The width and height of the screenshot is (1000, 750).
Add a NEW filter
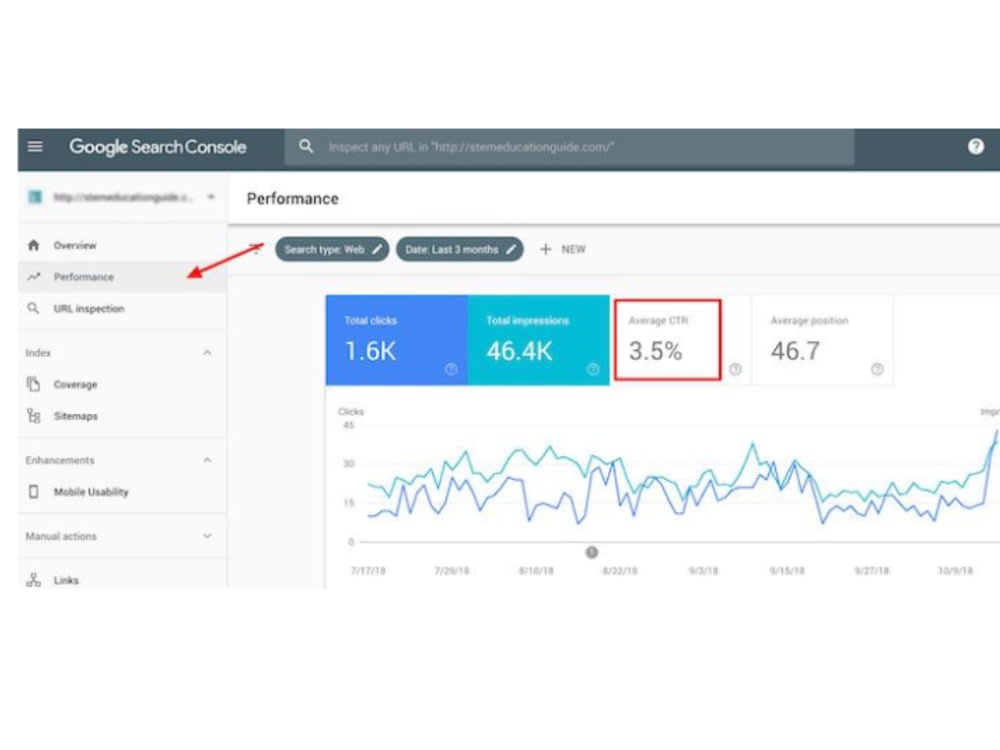pos(562,249)
